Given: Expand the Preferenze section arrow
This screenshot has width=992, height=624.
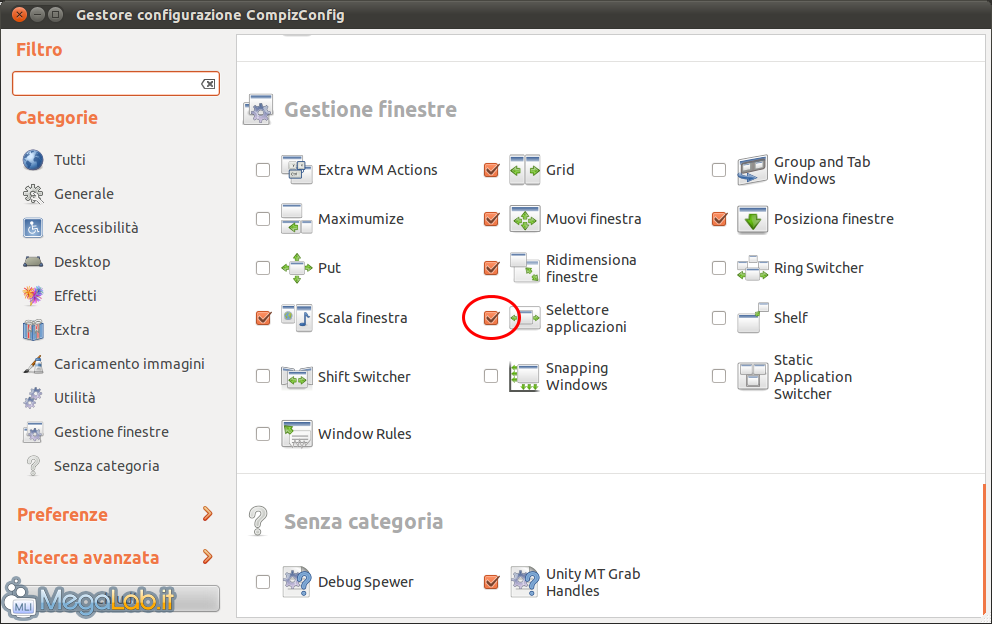Looking at the screenshot, I should 208,514.
